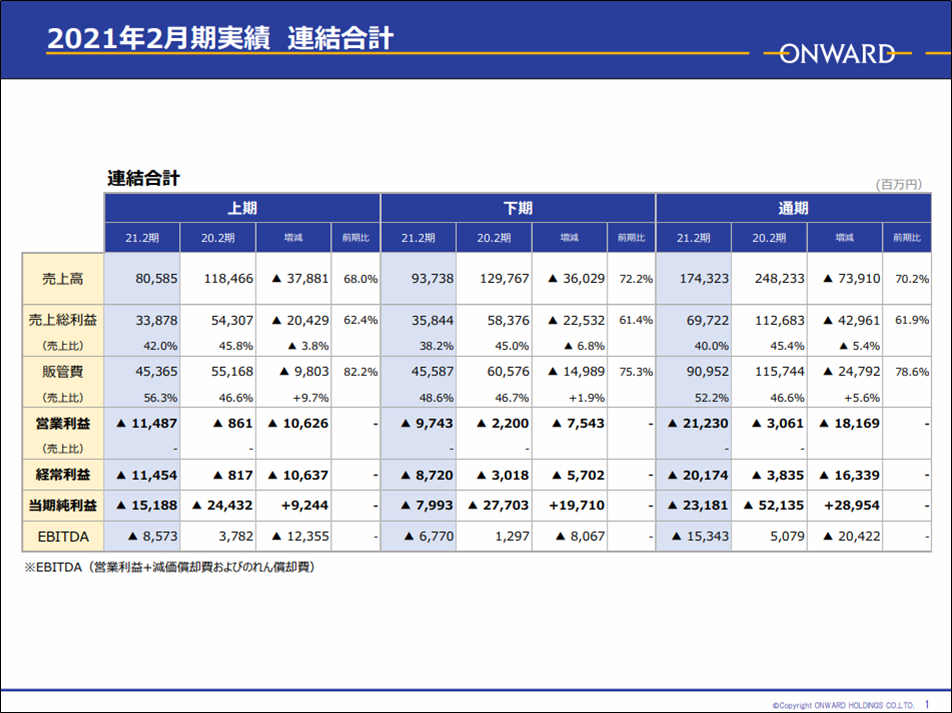
Task: Select the net loss ▲ 52,135
Action: 774,505
